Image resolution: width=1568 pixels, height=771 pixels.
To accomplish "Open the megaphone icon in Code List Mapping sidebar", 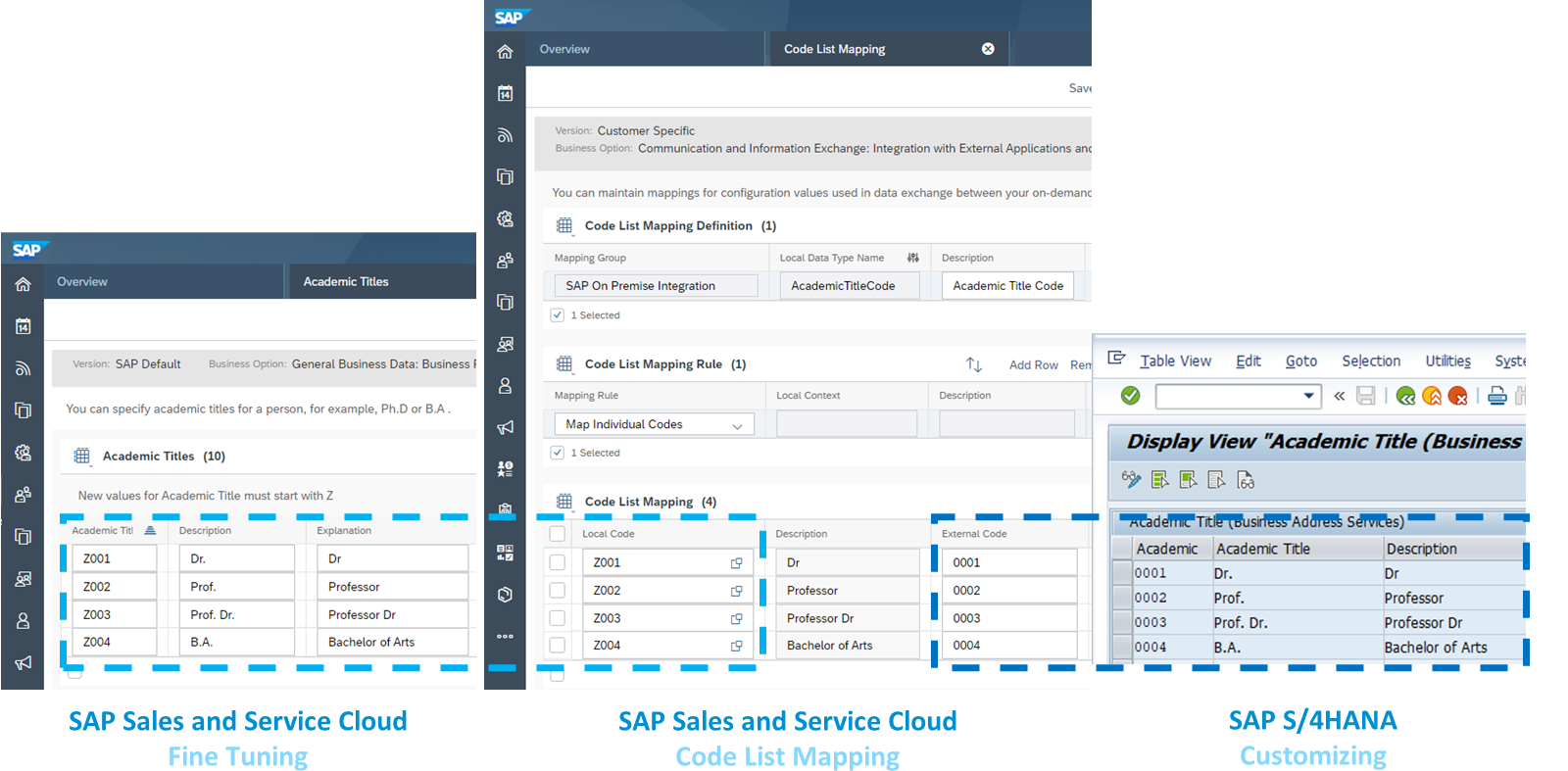I will point(505,427).
